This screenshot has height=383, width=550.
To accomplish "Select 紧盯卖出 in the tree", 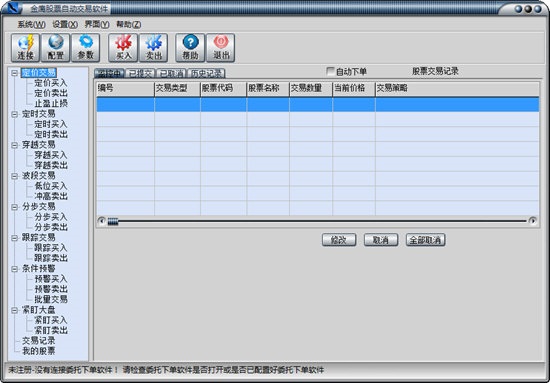I will coord(51,330).
